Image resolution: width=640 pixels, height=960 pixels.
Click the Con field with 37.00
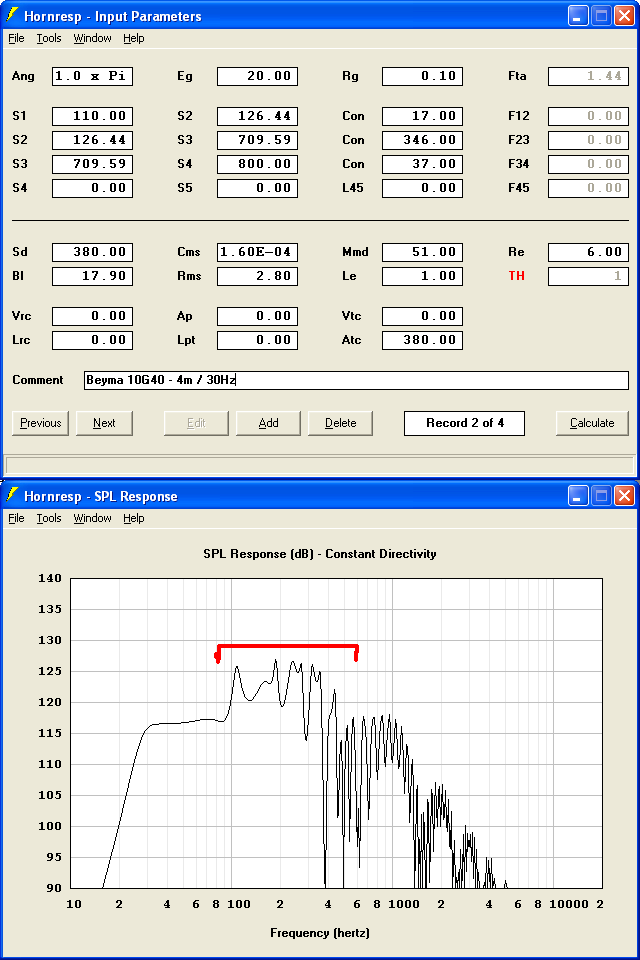[x=423, y=164]
